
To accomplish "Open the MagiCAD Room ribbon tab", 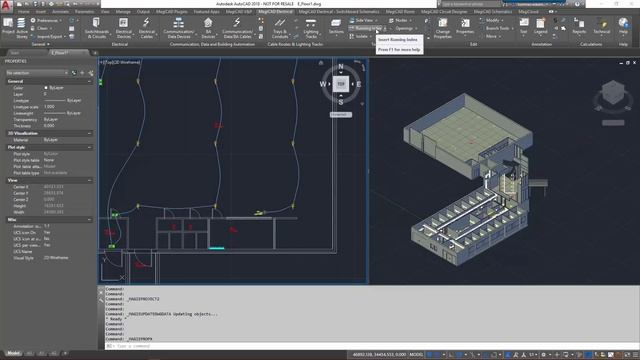I will tap(400, 12).
